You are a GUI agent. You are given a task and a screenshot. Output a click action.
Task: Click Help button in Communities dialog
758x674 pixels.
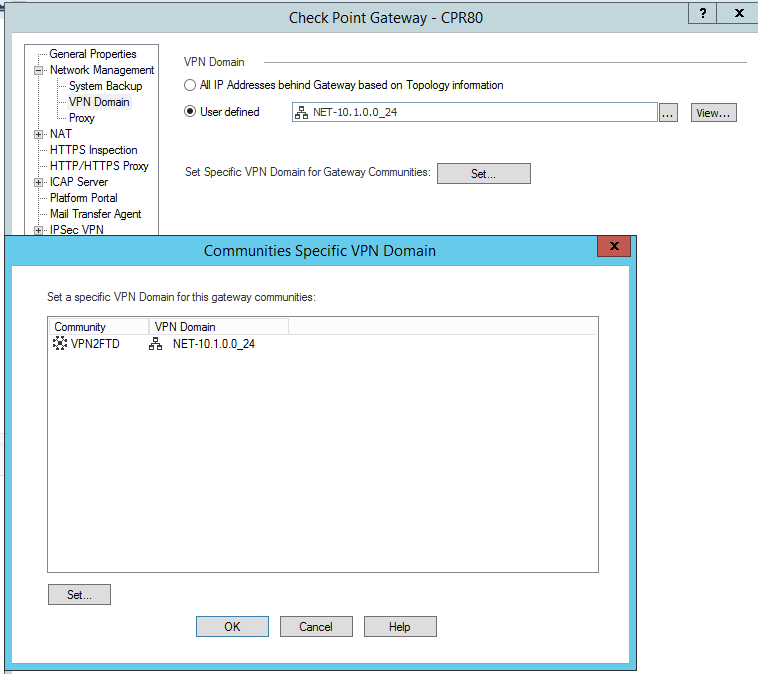pyautogui.click(x=400, y=627)
